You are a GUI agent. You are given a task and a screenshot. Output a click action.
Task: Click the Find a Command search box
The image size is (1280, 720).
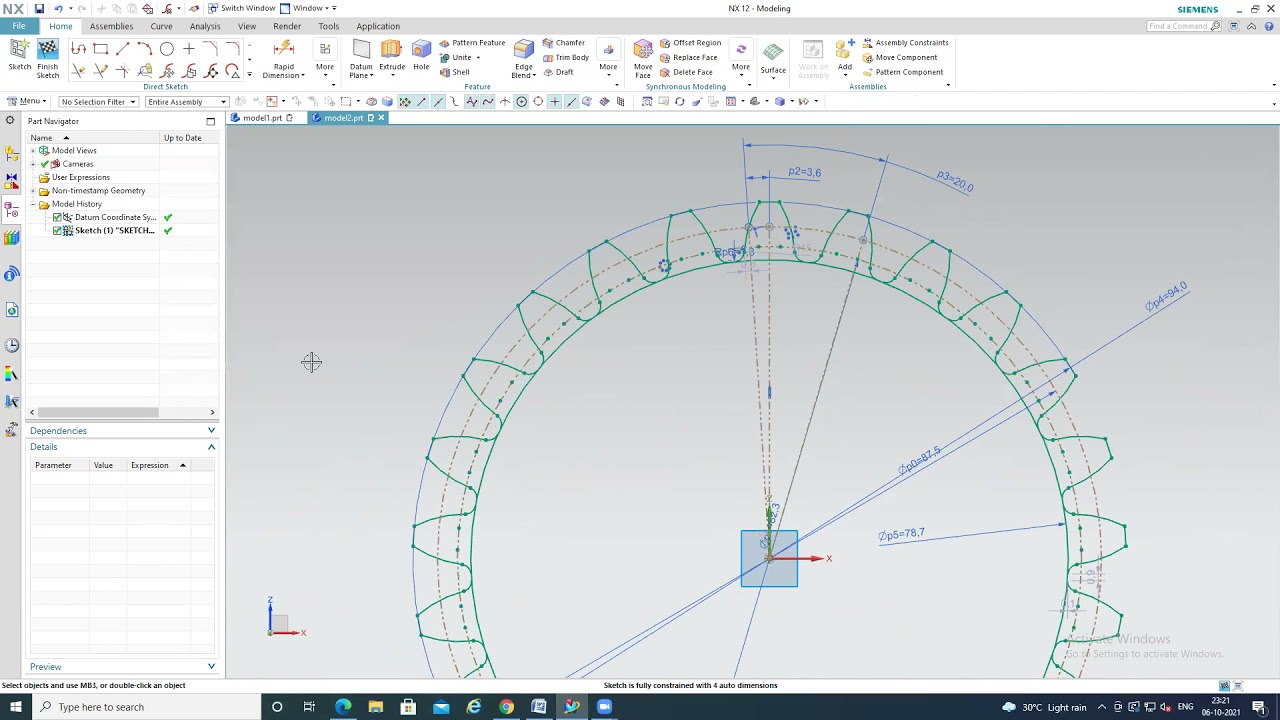[1185, 26]
